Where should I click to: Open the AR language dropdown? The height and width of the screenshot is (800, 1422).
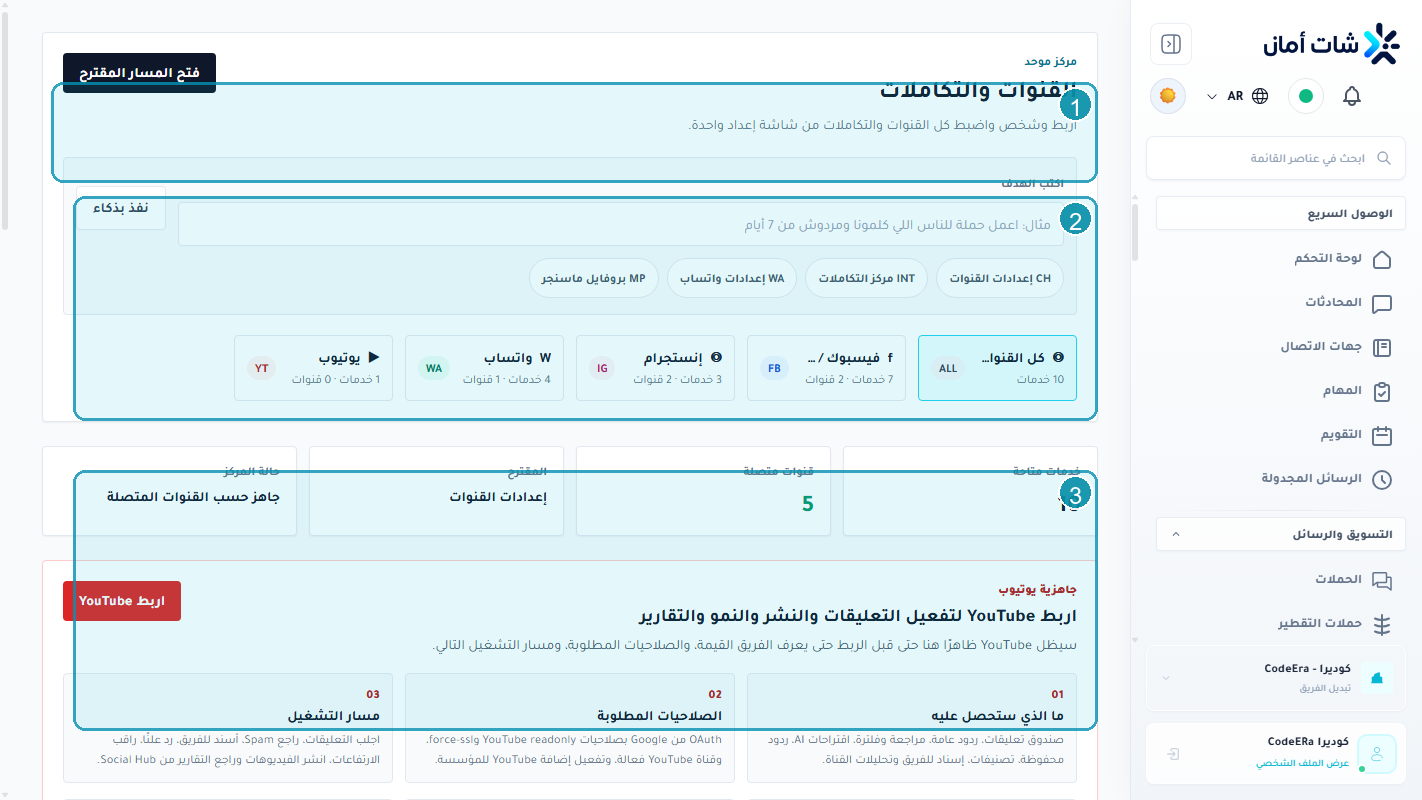pos(1237,96)
